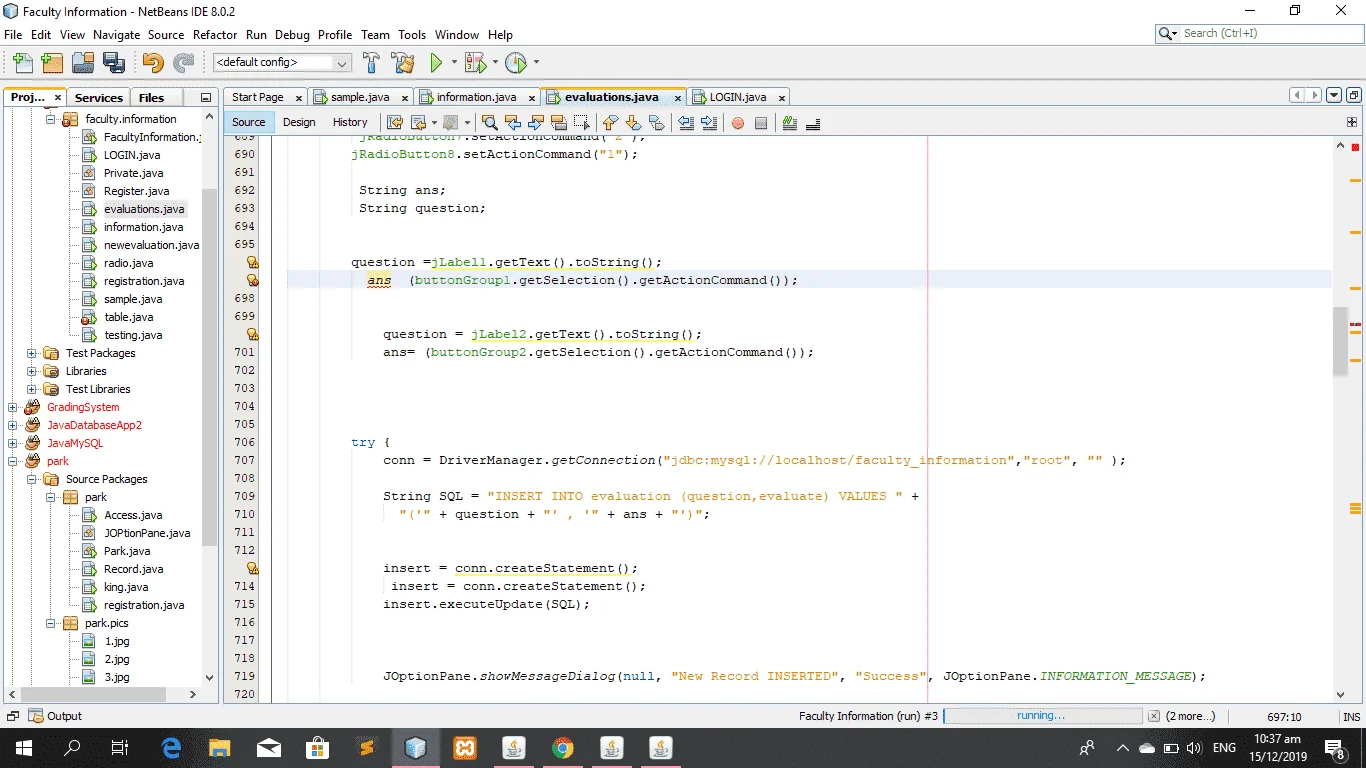Close the information.java tab
Screen dimensions: 1366x768
tap(533, 98)
